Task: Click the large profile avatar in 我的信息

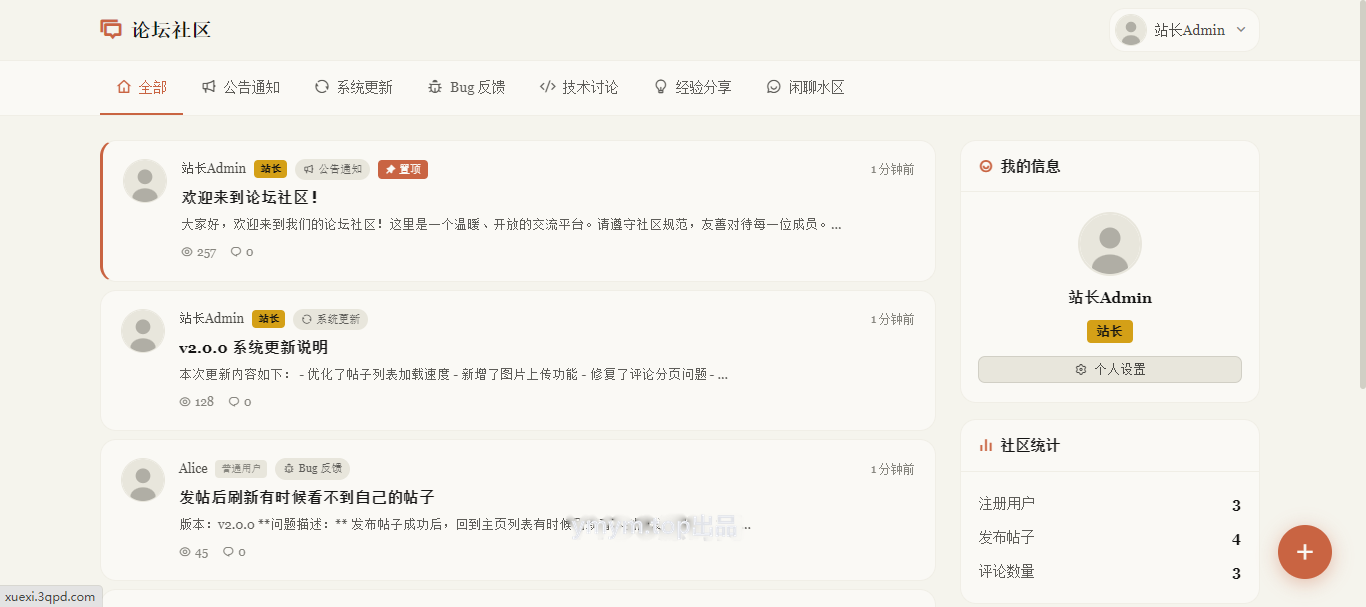Action: (1110, 244)
